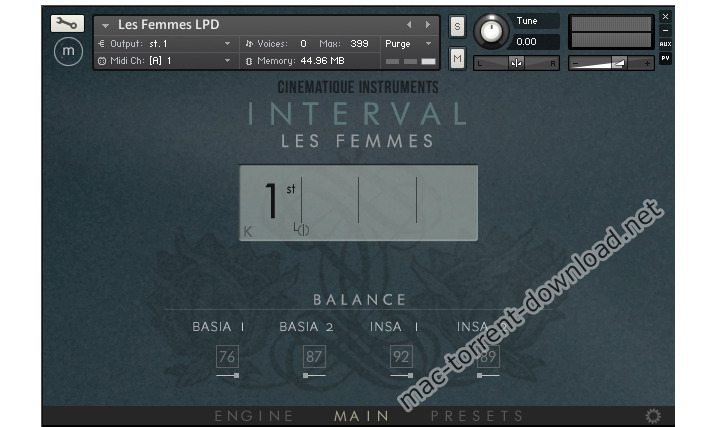Adjust the pan L-R slider
Screen dimensions: 716x427
(516, 63)
